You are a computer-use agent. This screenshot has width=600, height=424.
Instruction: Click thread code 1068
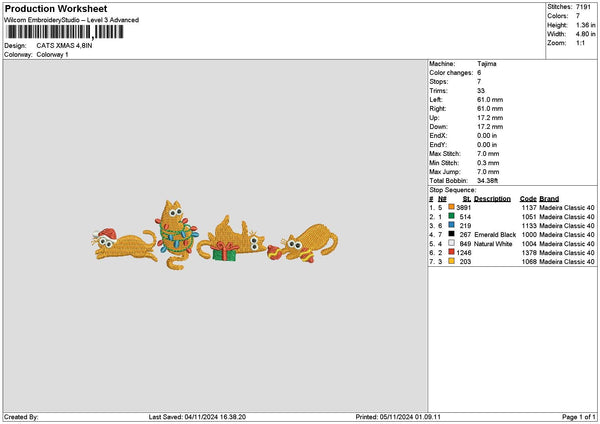tap(529, 262)
